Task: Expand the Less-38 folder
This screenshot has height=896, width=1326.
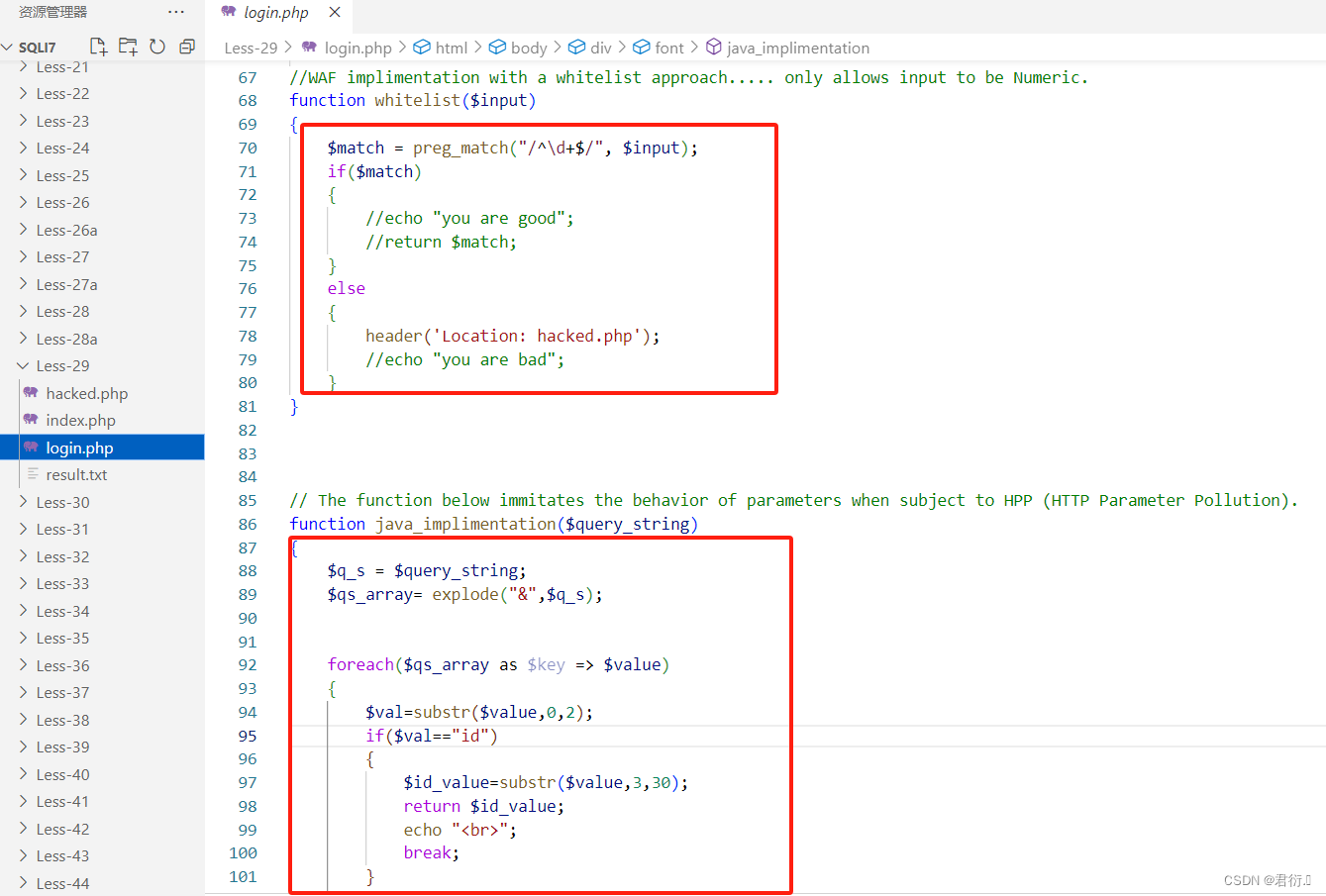Action: [x=63, y=720]
